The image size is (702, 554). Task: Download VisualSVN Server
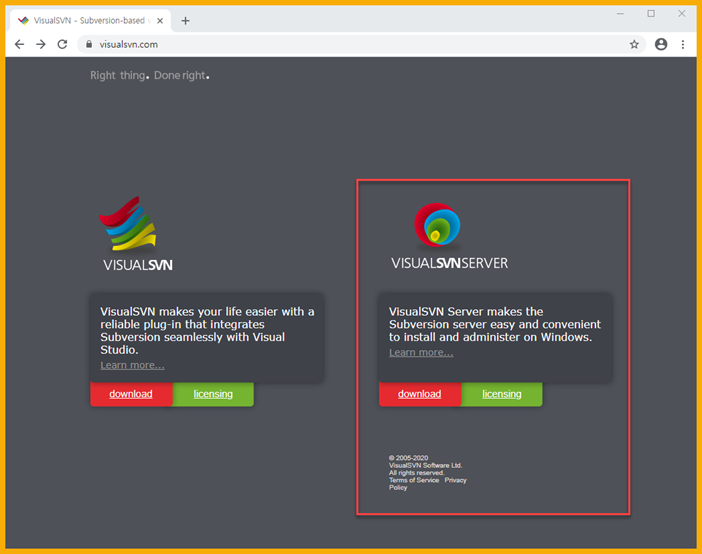coord(420,394)
